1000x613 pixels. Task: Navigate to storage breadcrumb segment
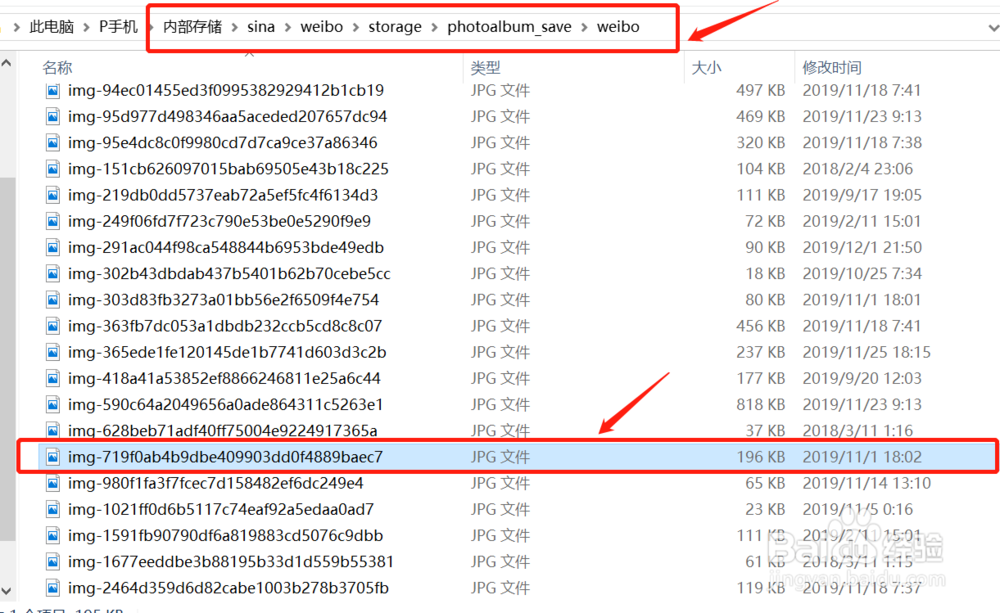point(395,27)
